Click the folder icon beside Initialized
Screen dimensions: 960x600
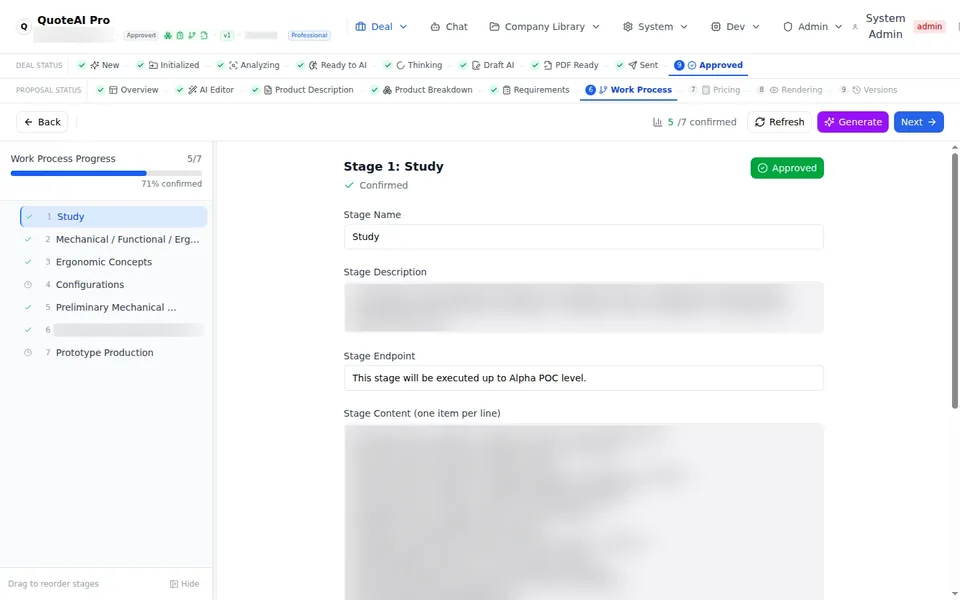tap(153, 65)
